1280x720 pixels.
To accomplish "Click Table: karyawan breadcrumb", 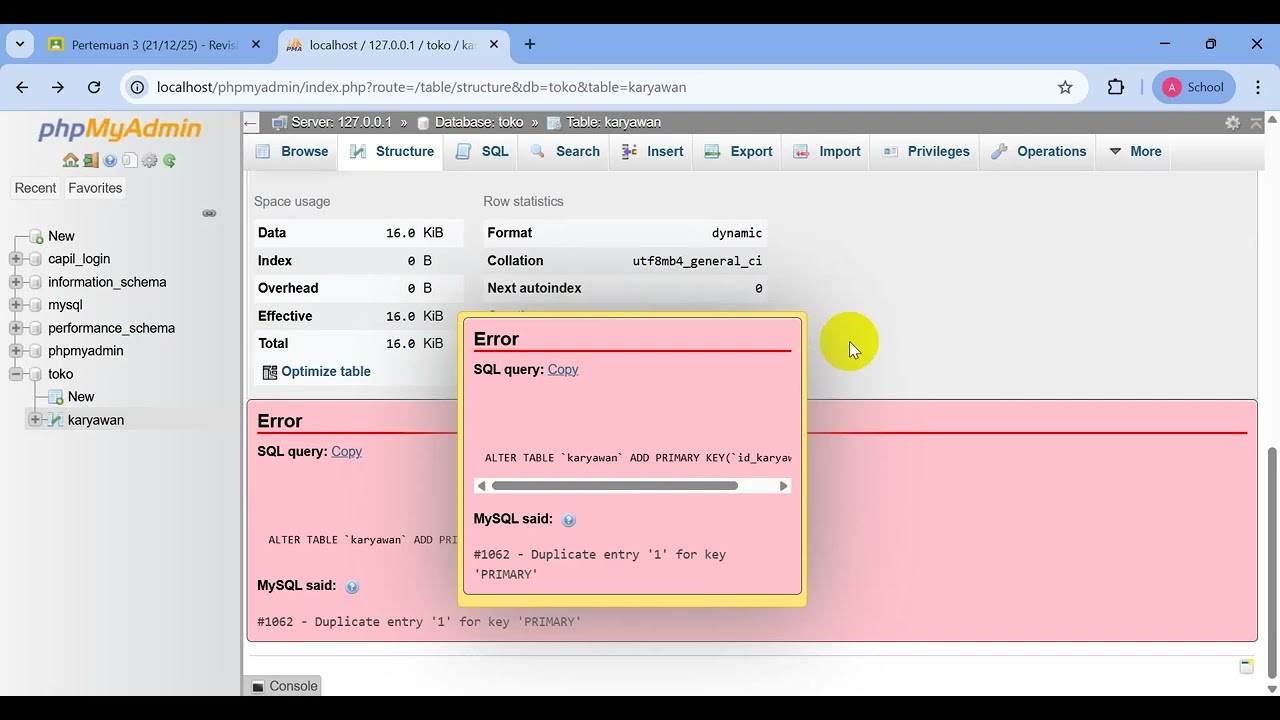I will [x=613, y=122].
